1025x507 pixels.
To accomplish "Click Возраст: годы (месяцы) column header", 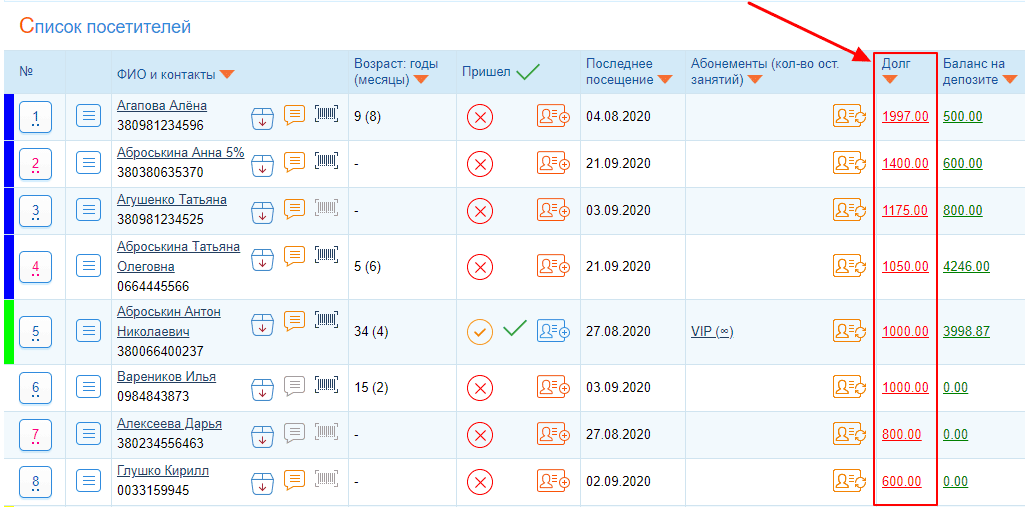I will tap(396, 71).
